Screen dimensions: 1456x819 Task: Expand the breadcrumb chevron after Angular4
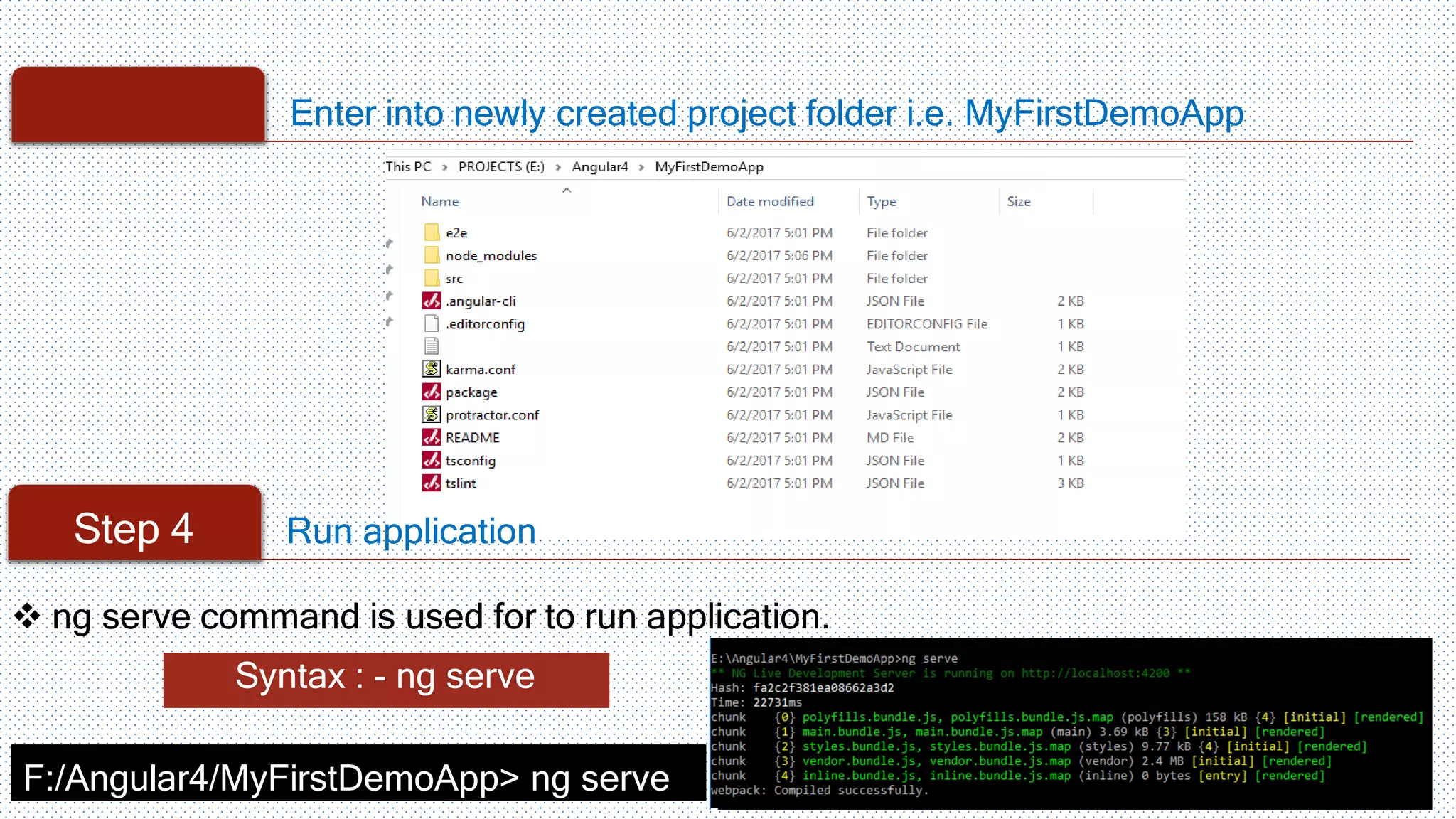point(641,167)
